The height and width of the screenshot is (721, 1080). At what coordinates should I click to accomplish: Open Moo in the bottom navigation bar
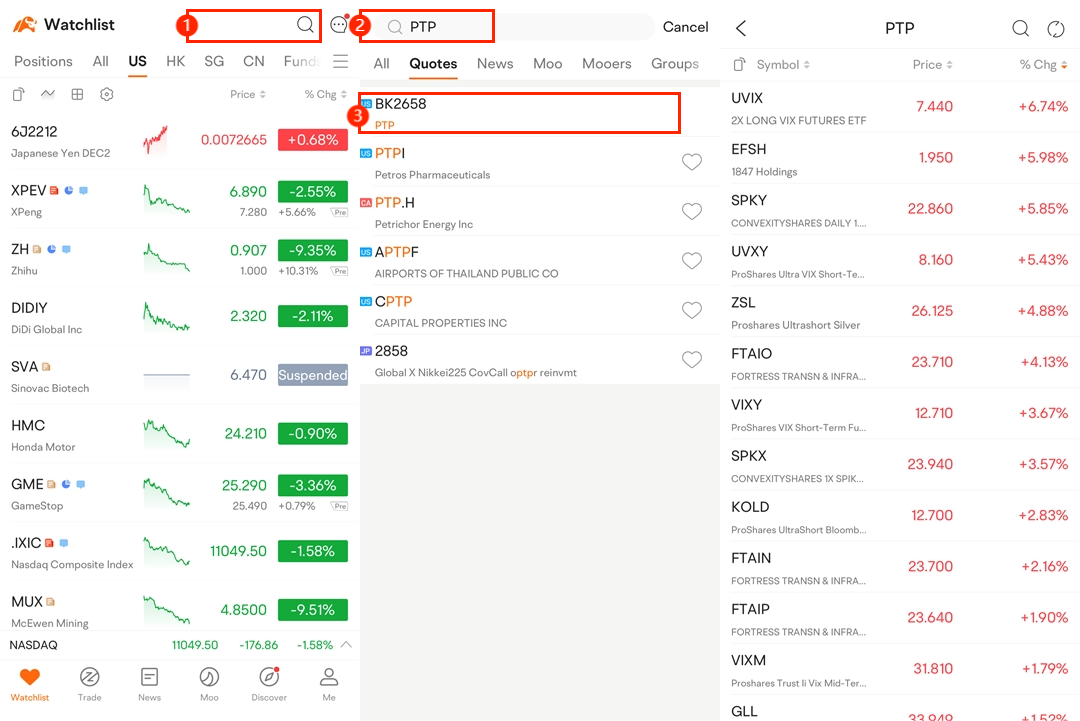tap(209, 685)
